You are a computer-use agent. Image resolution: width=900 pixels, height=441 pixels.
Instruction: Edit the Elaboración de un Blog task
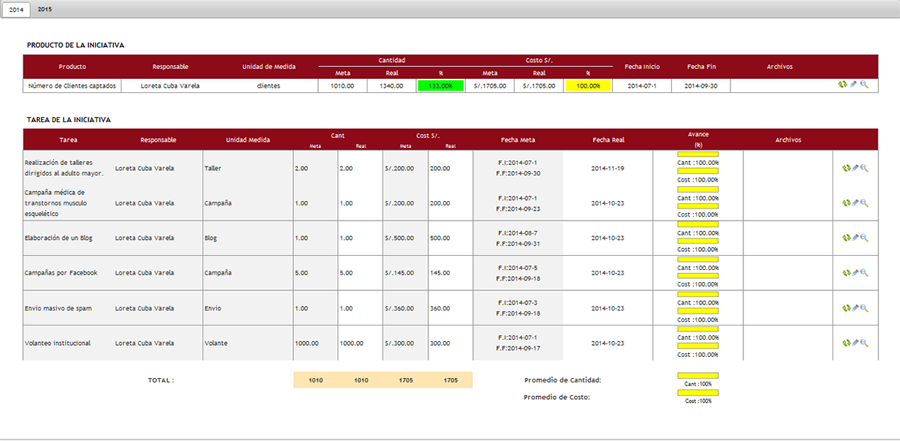click(855, 238)
